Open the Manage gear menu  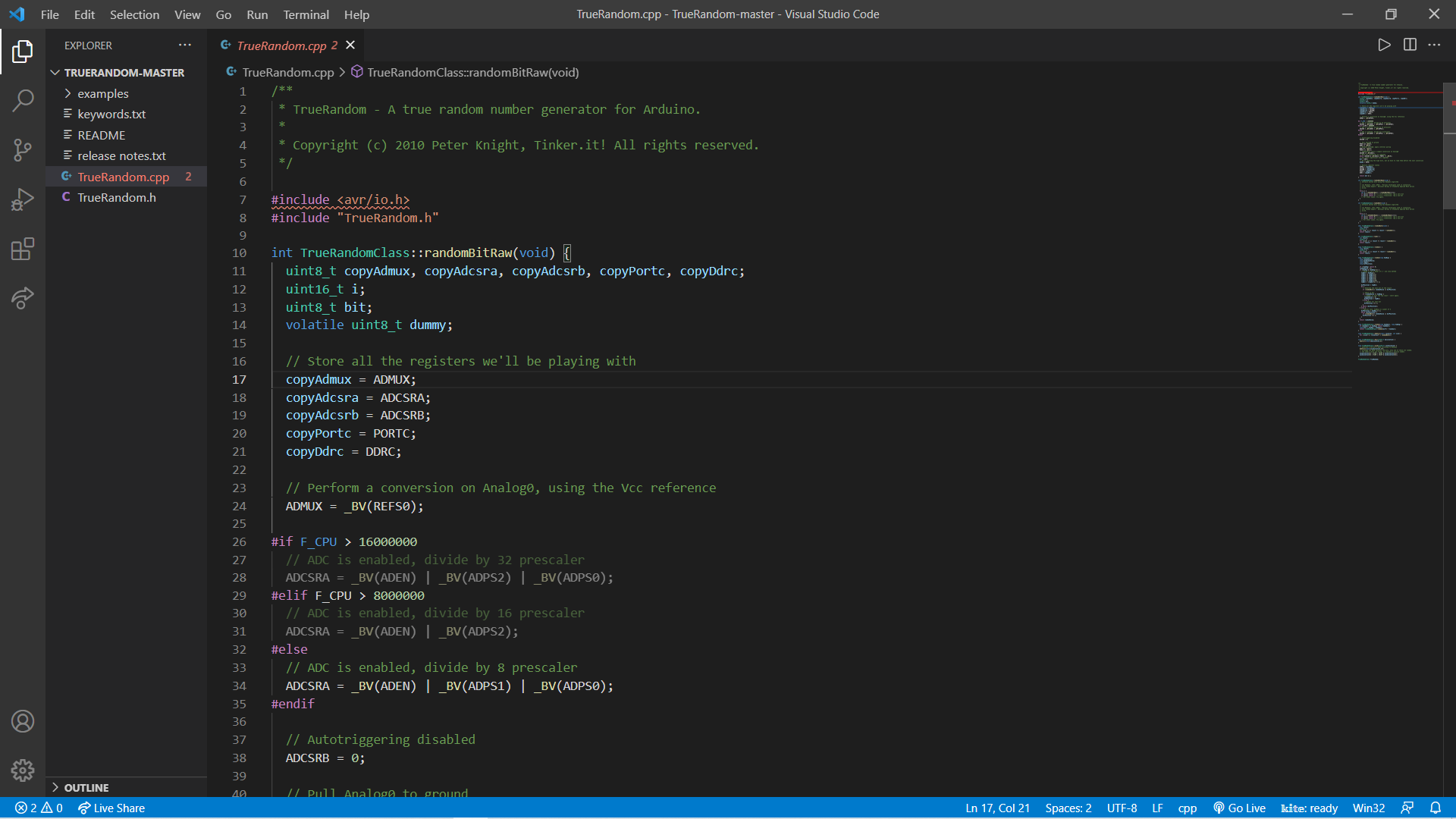point(23,770)
